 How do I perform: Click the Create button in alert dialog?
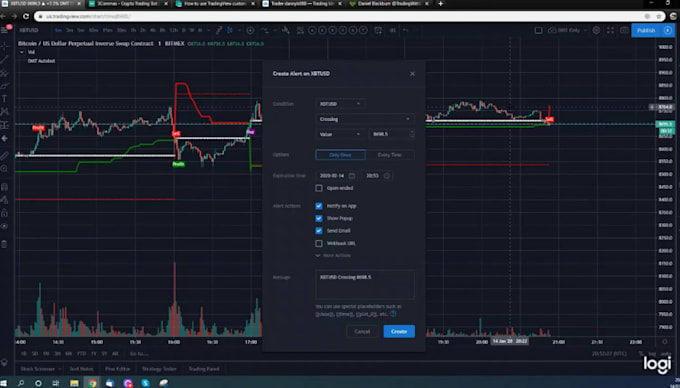pyautogui.click(x=399, y=332)
